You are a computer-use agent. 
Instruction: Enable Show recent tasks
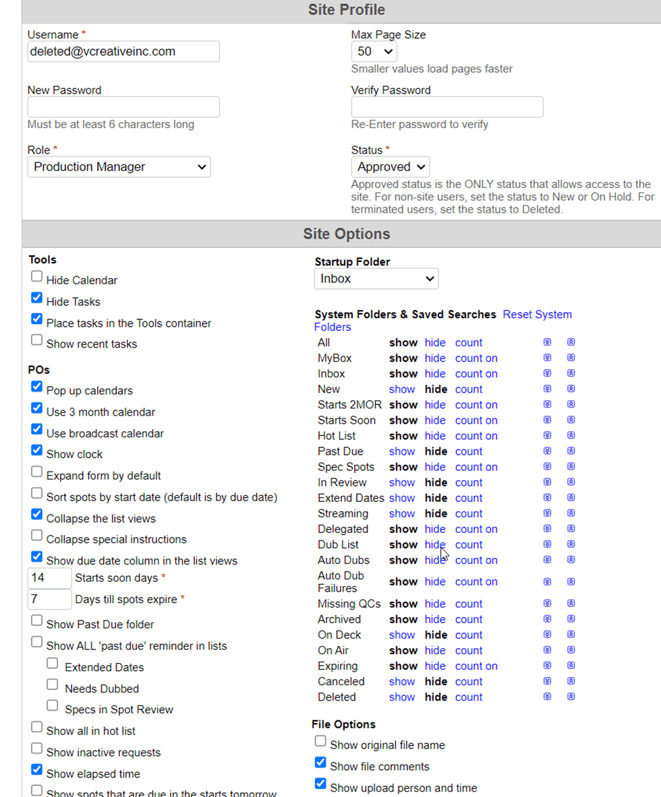[37, 340]
